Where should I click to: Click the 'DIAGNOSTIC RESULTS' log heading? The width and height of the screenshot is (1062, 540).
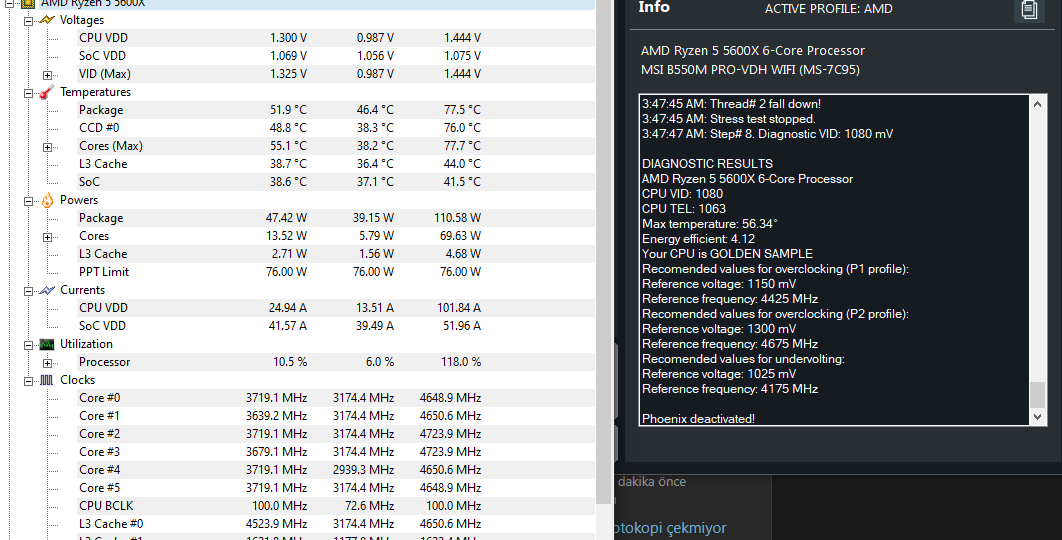[x=707, y=164]
